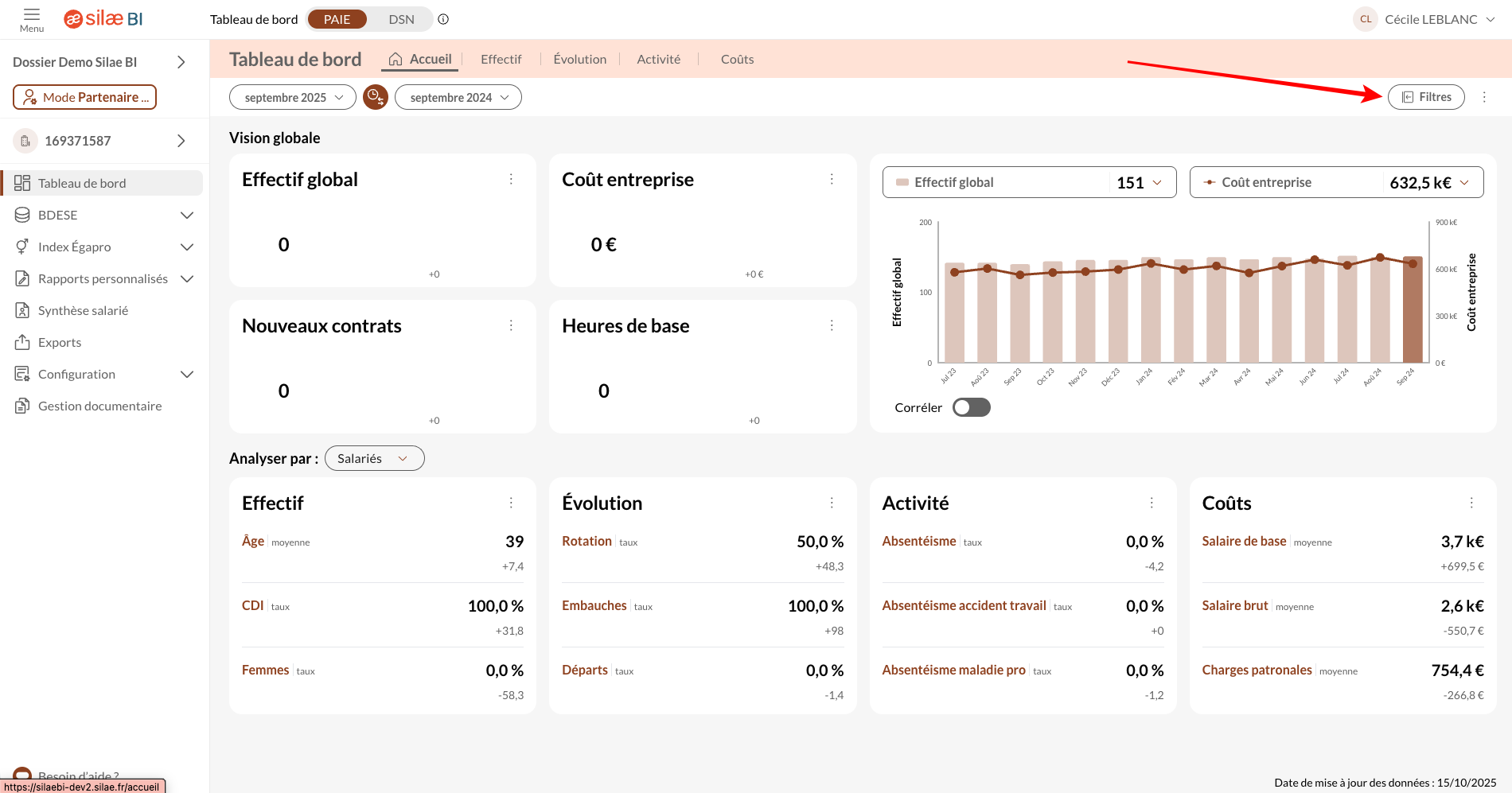This screenshot has height=793, width=1512.
Task: Open Synthèse salarié in sidebar
Action: click(x=83, y=310)
